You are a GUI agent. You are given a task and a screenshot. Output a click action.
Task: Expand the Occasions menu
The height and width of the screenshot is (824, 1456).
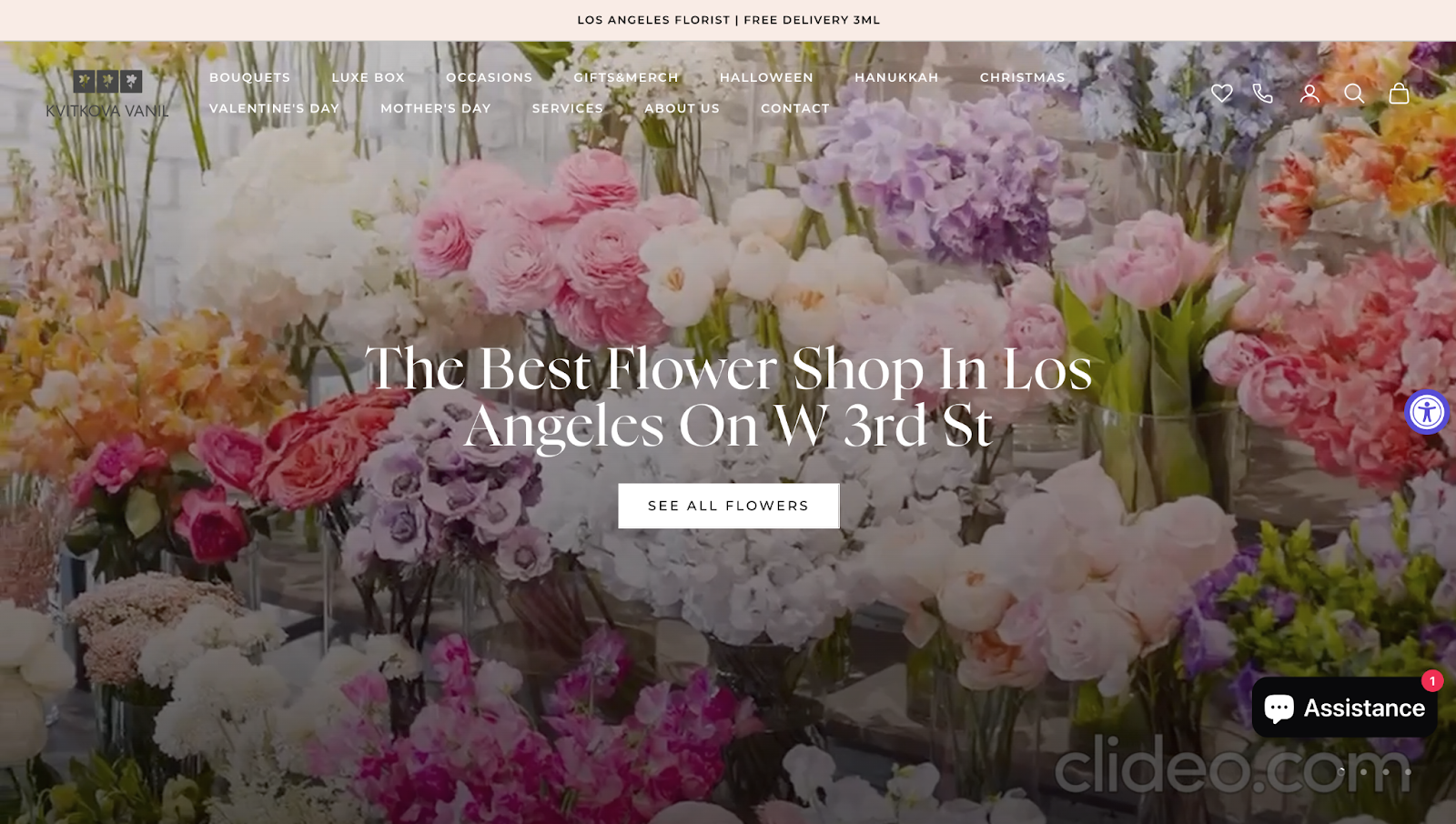490,77
